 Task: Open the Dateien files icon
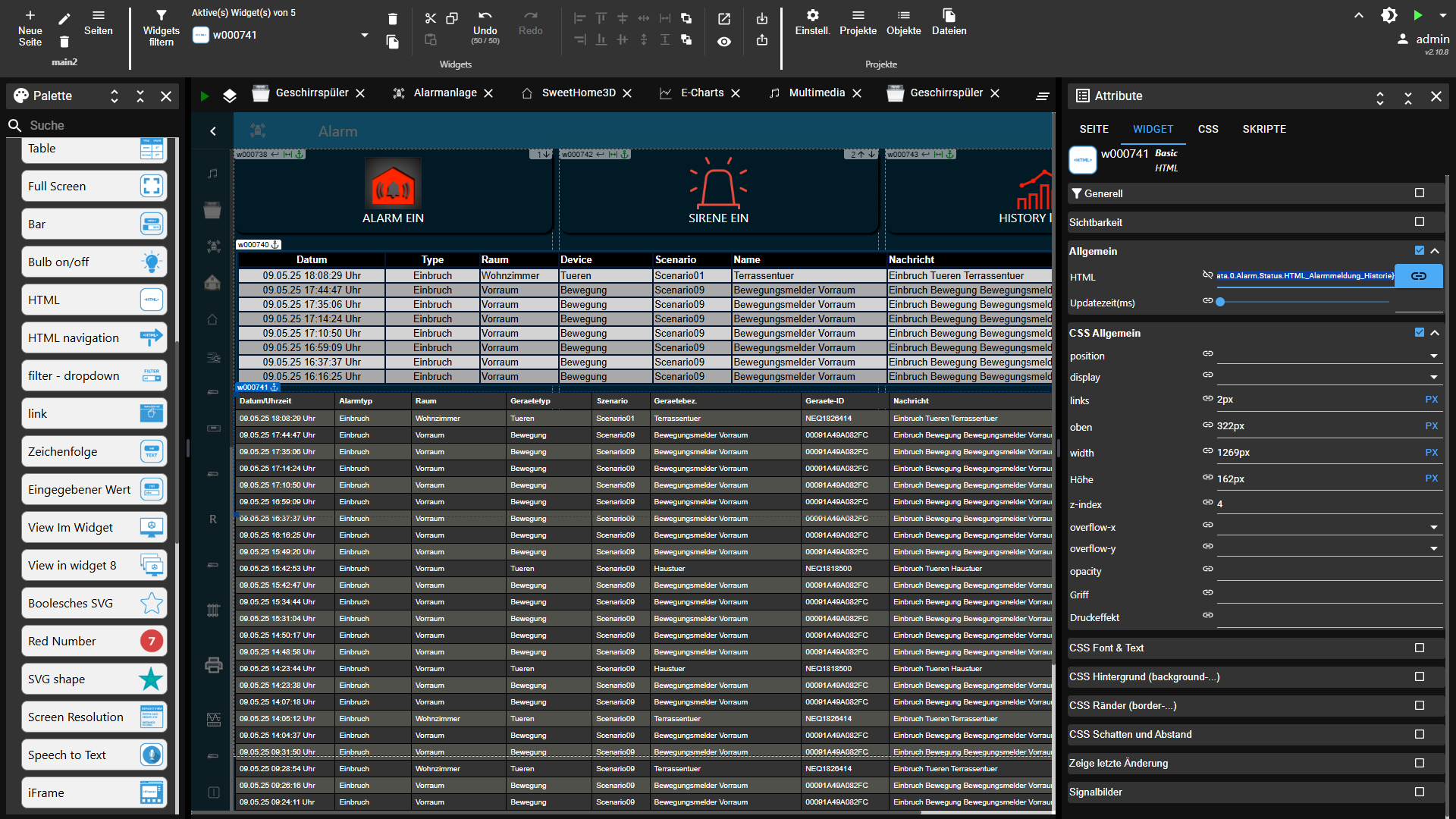(x=949, y=16)
